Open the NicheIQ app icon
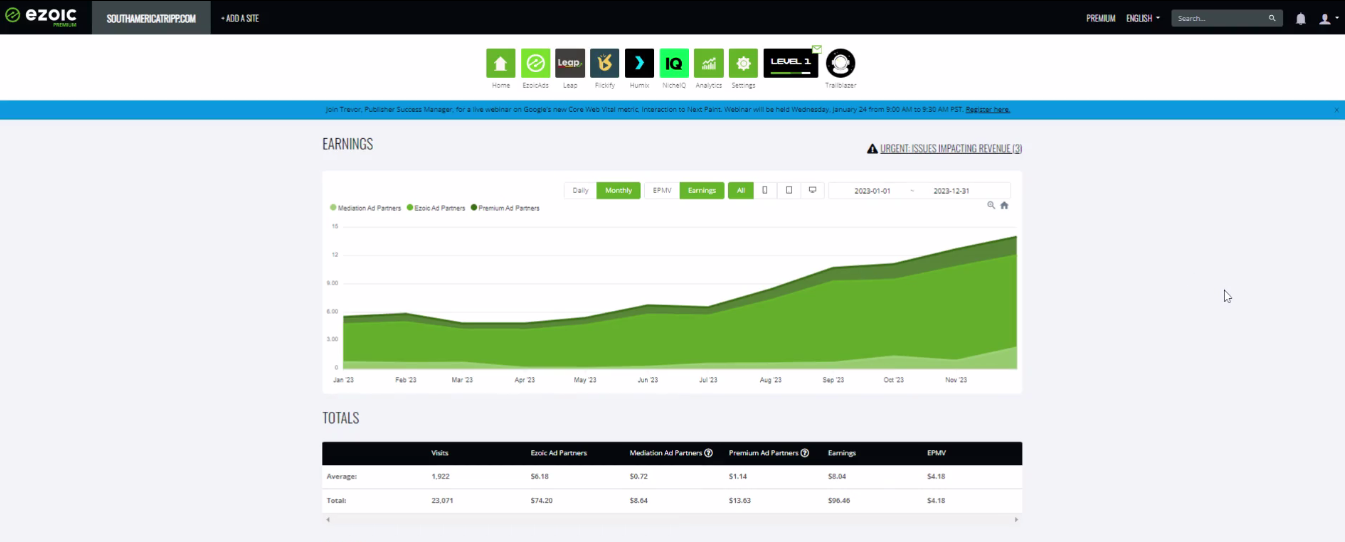This screenshot has width=1345, height=542. coord(674,63)
